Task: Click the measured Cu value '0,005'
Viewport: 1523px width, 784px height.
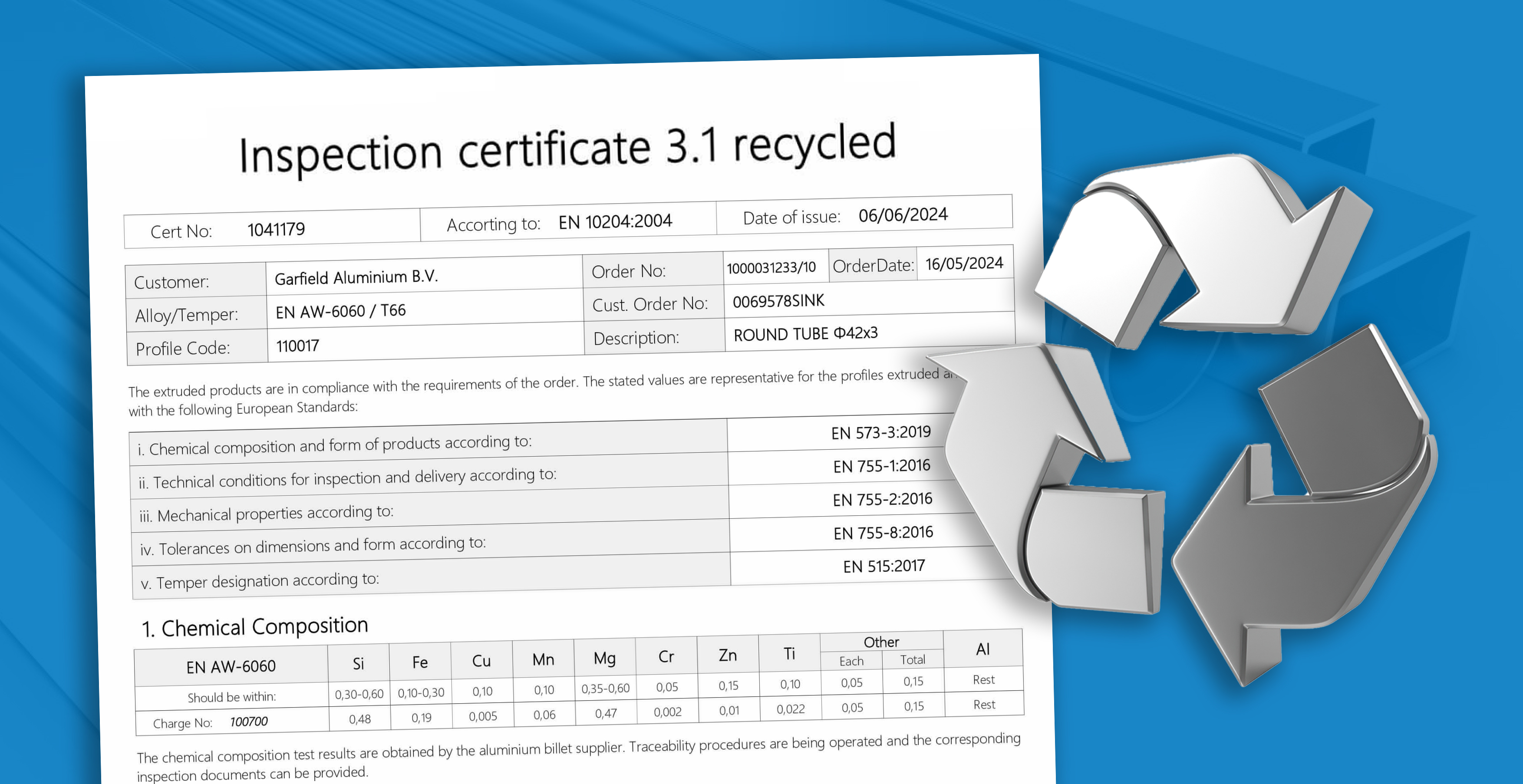Action: click(482, 716)
